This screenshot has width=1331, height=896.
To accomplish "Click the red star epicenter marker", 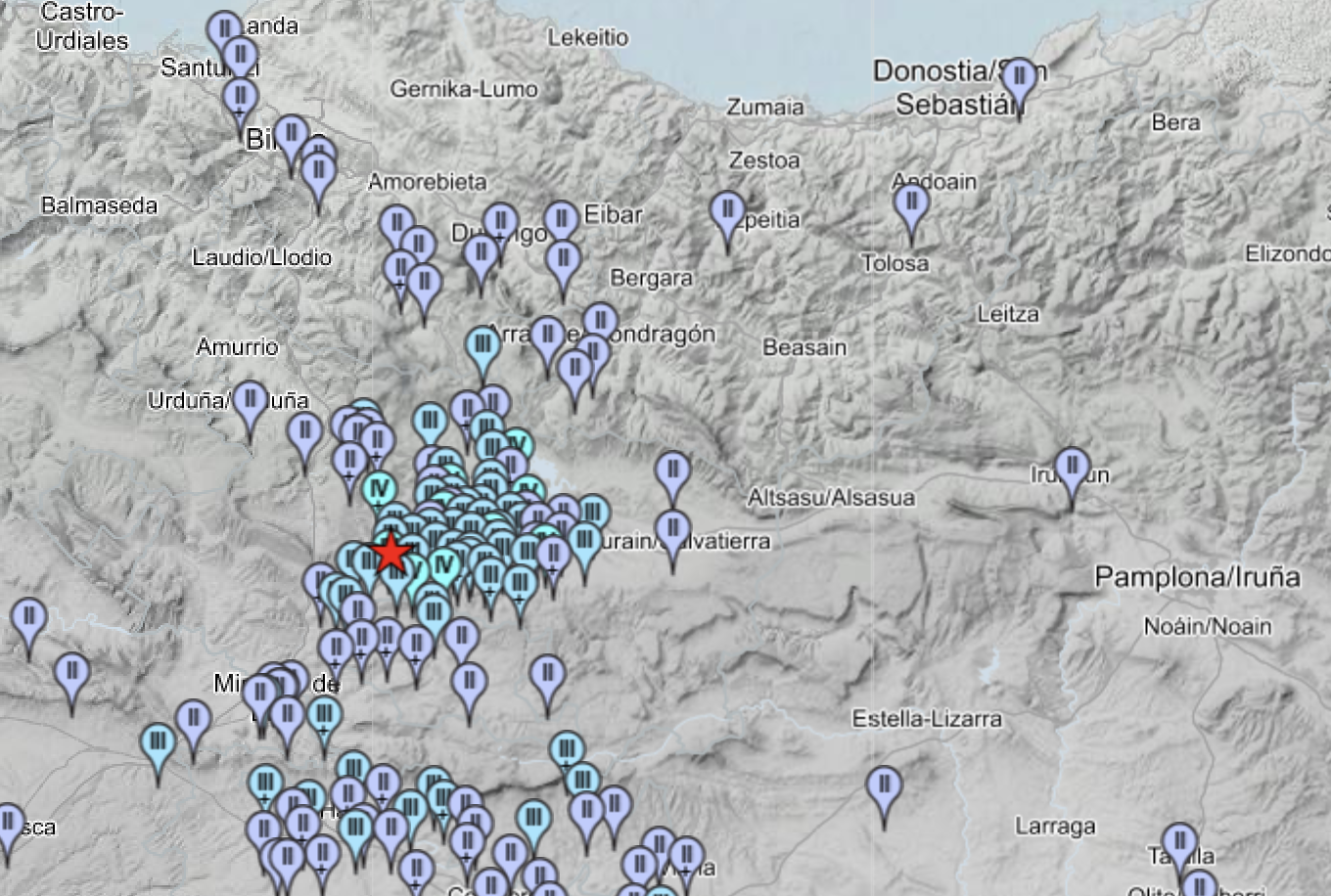I will [x=391, y=552].
